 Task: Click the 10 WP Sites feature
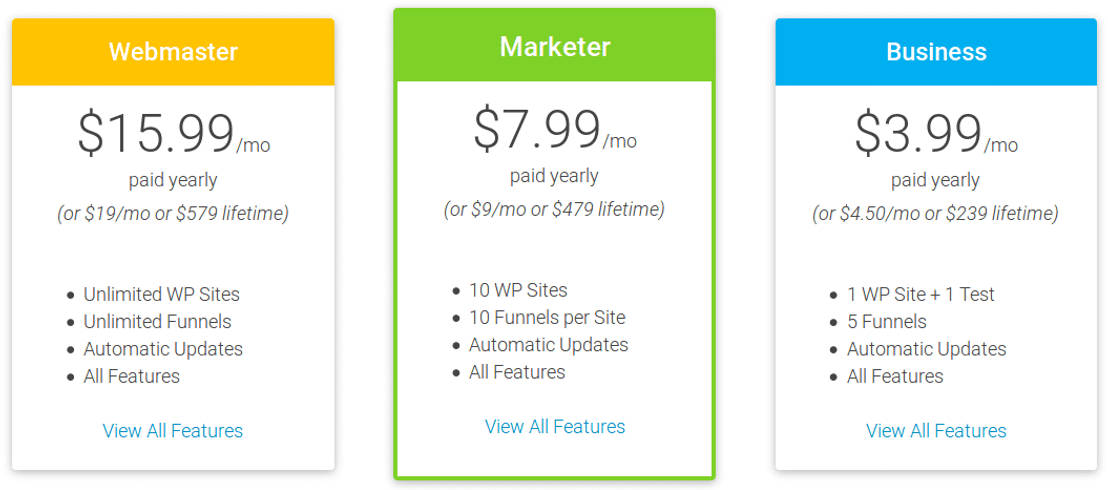click(518, 291)
